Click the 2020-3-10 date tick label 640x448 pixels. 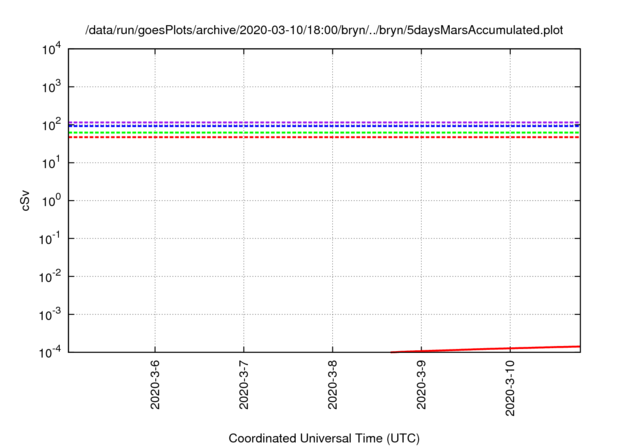510,388
